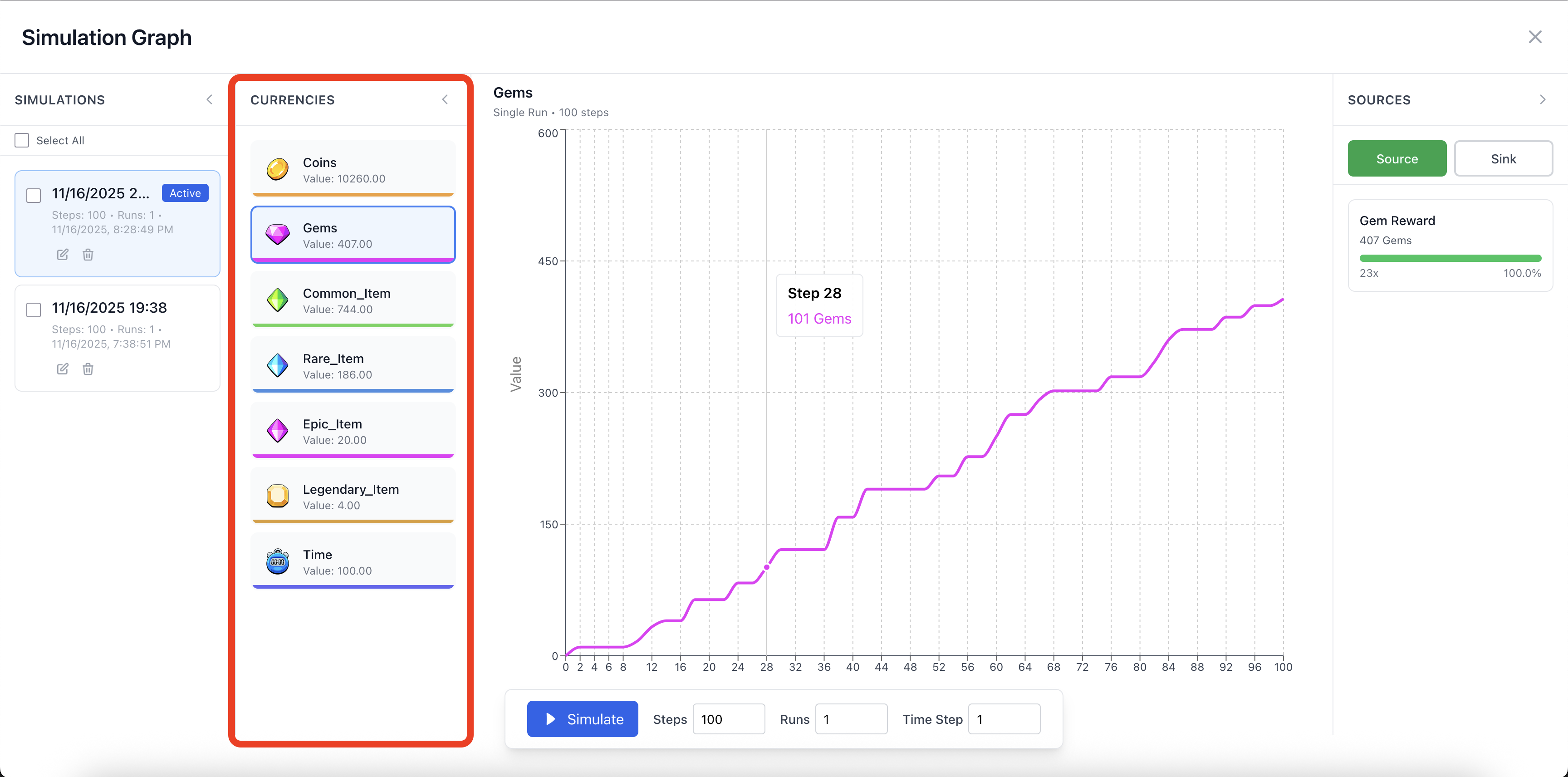
Task: Click the Legendary_Item icon
Action: pyautogui.click(x=278, y=496)
